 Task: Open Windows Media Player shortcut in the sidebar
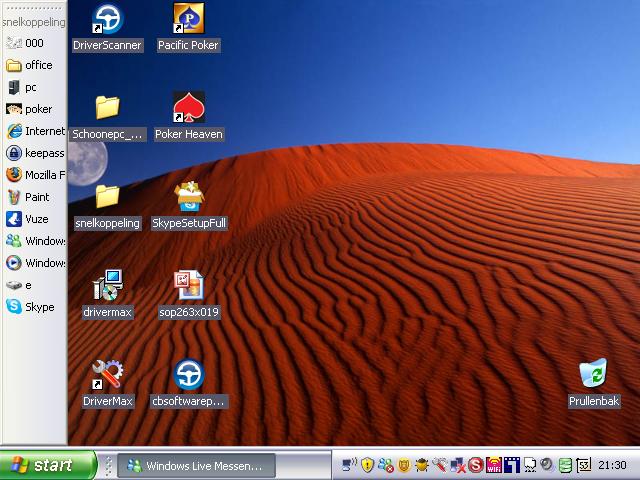click(34, 263)
